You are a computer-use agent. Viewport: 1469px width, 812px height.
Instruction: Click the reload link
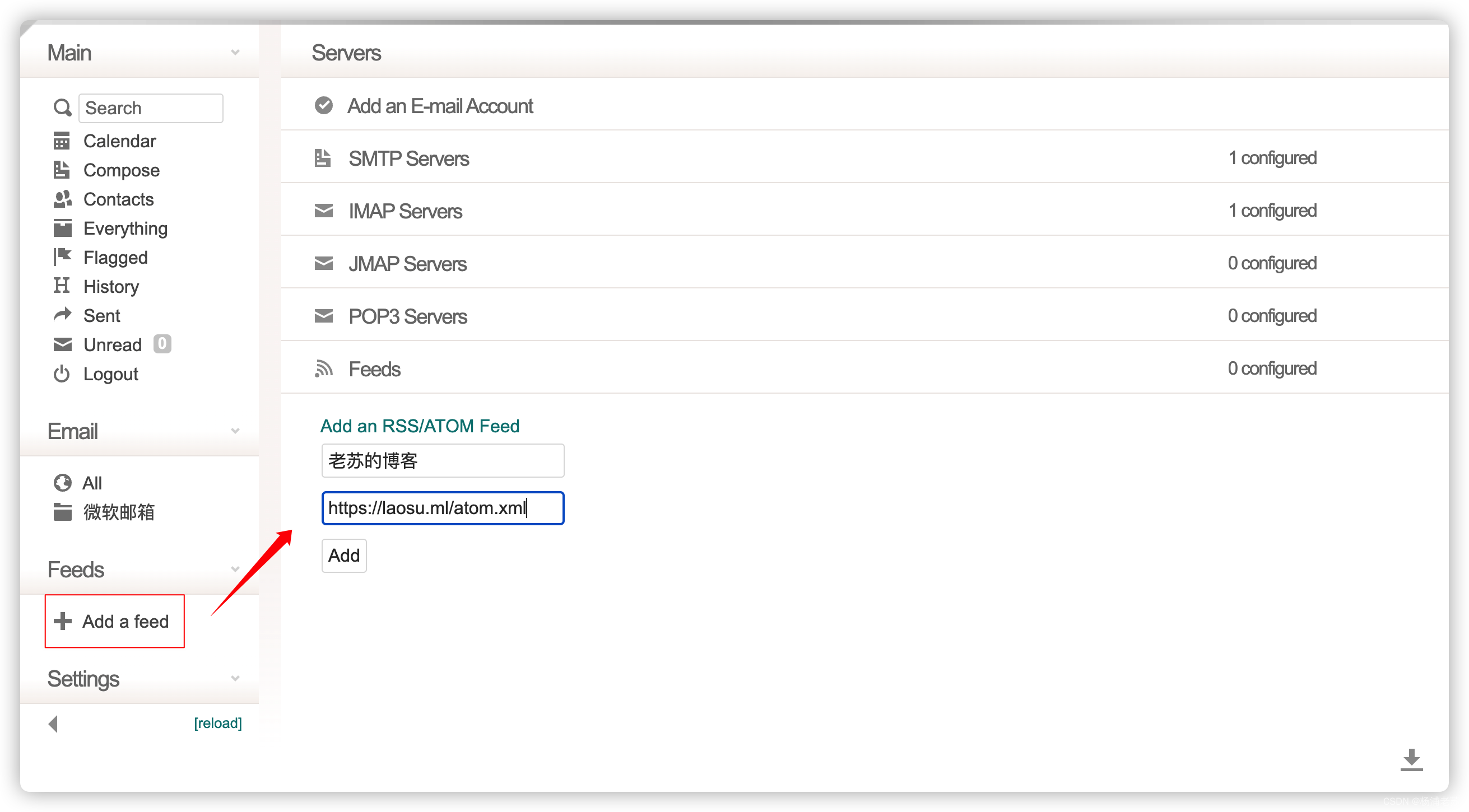218,723
